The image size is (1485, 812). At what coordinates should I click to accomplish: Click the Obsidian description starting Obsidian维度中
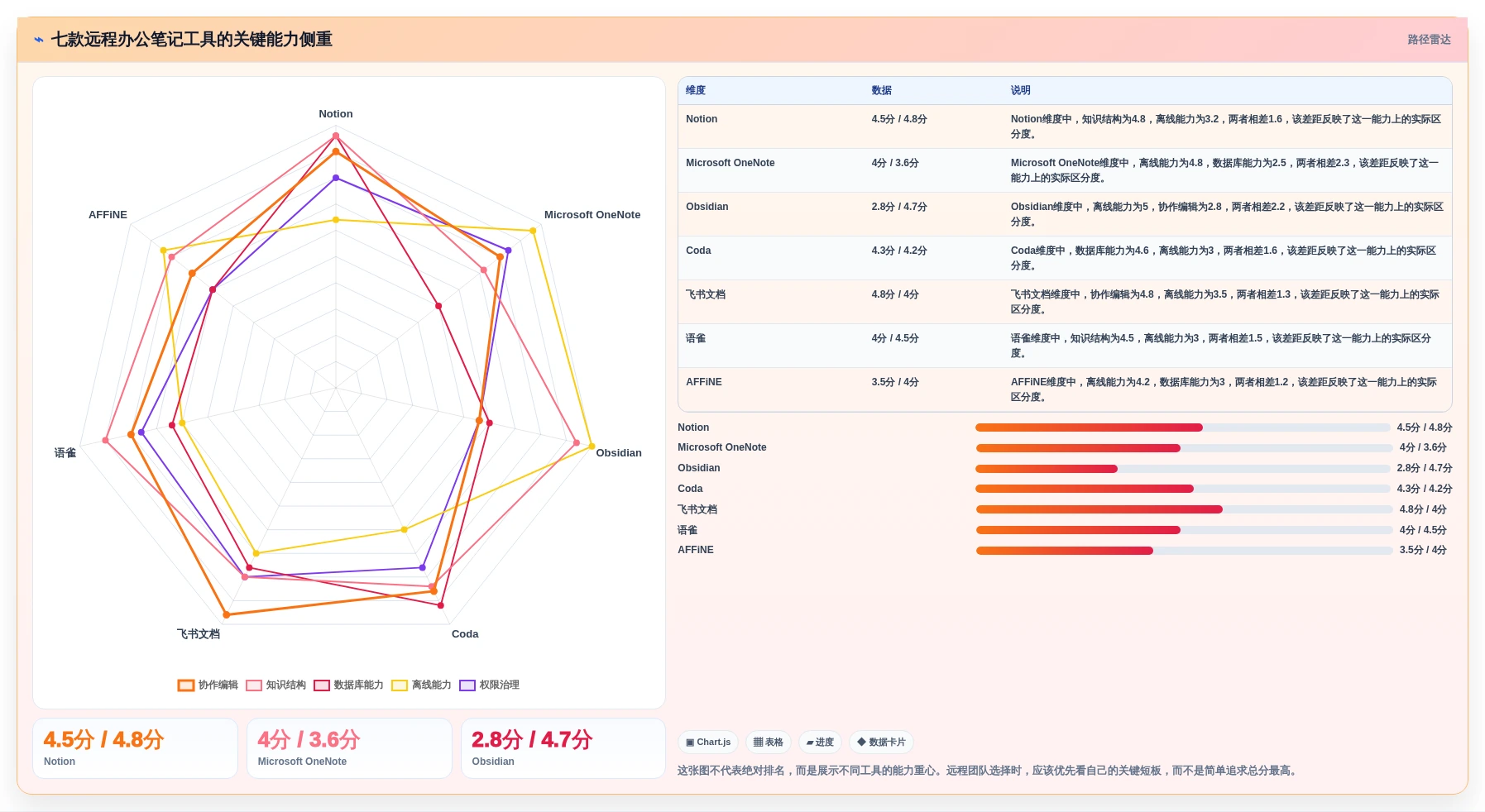click(x=1228, y=214)
